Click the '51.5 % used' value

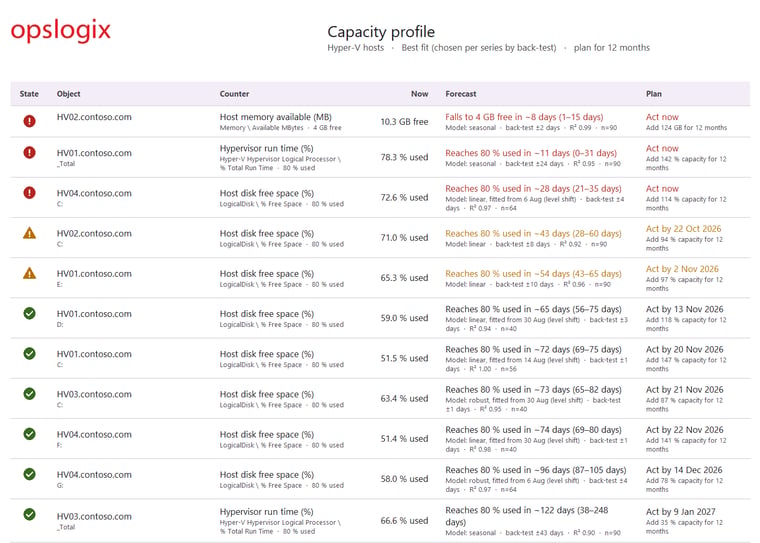point(404,358)
